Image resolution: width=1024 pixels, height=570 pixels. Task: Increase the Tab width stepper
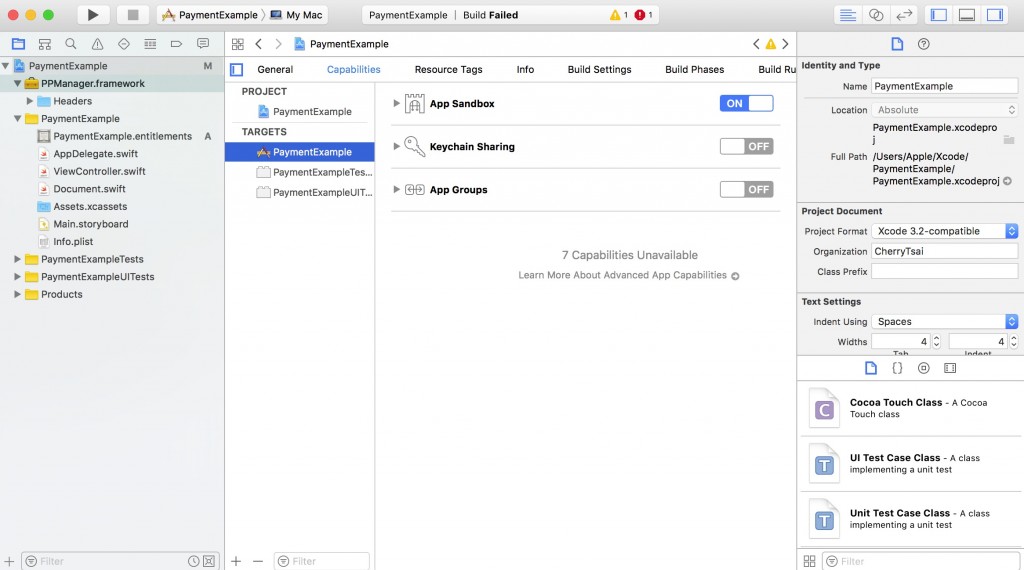pos(936,338)
